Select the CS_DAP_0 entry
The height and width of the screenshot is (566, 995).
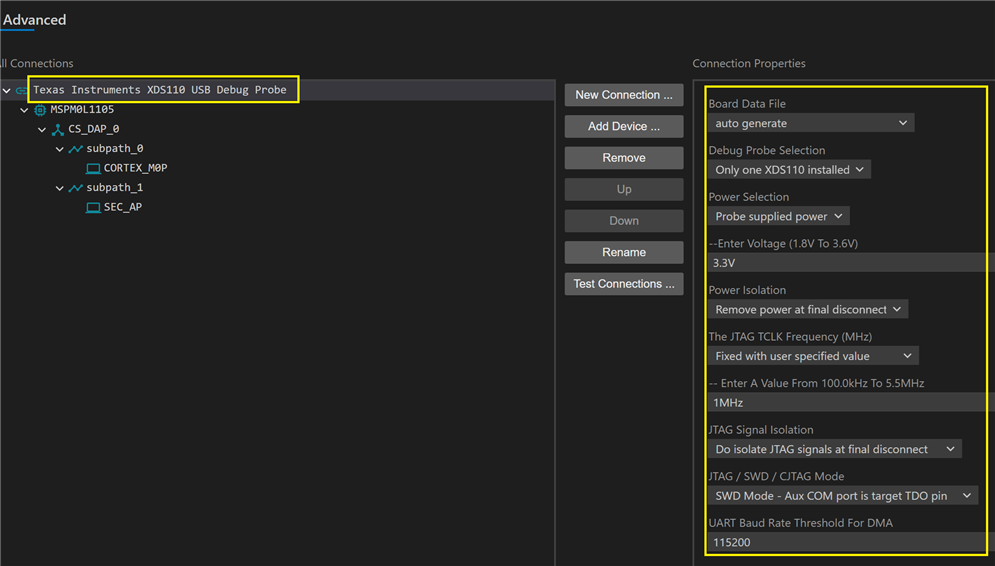coord(93,129)
